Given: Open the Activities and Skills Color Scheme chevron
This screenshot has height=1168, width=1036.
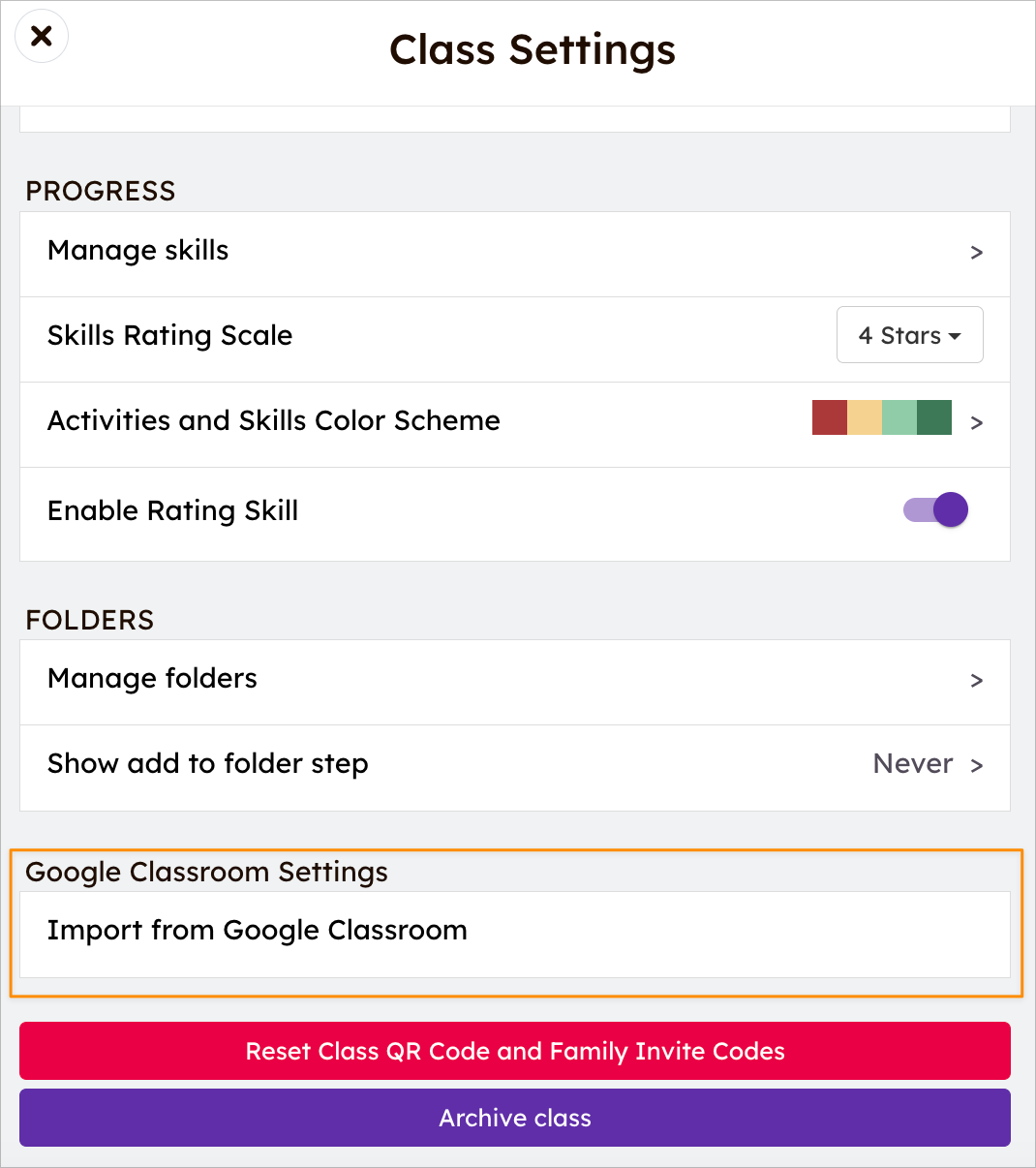Looking at the screenshot, I should (x=977, y=423).
